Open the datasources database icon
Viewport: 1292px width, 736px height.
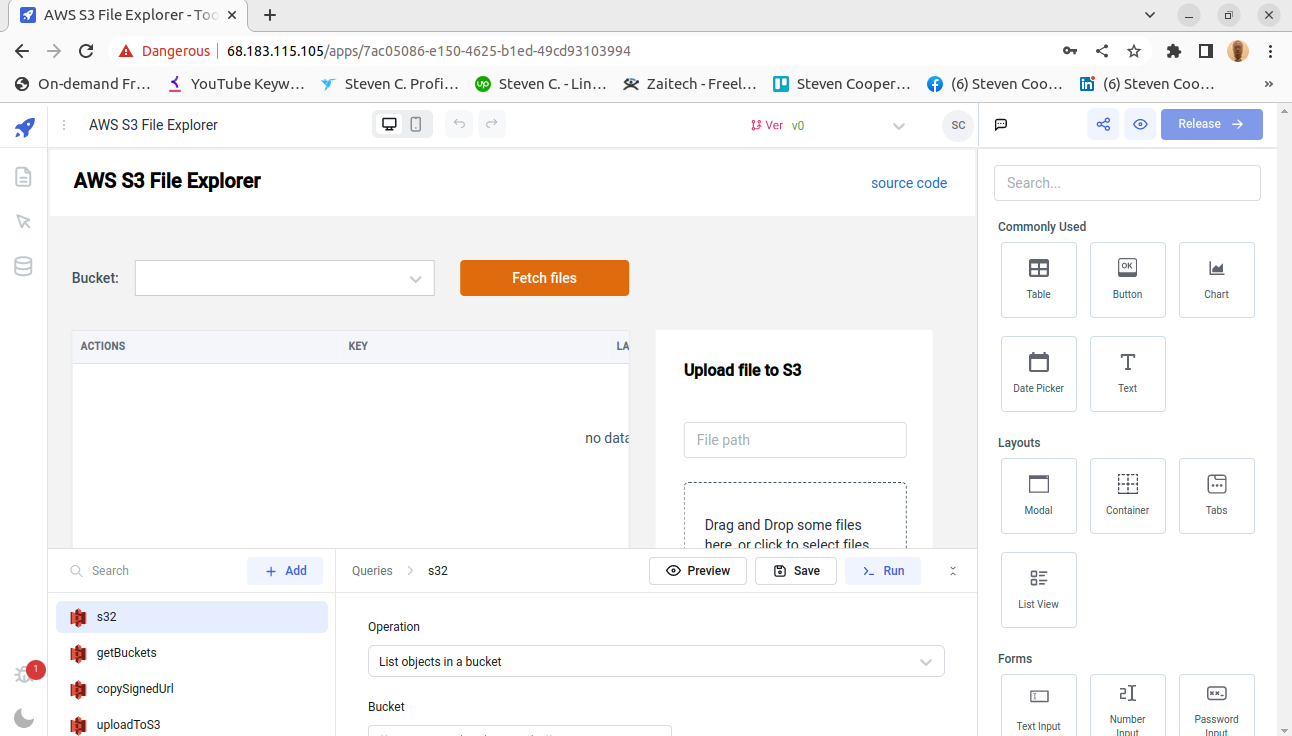point(23,266)
